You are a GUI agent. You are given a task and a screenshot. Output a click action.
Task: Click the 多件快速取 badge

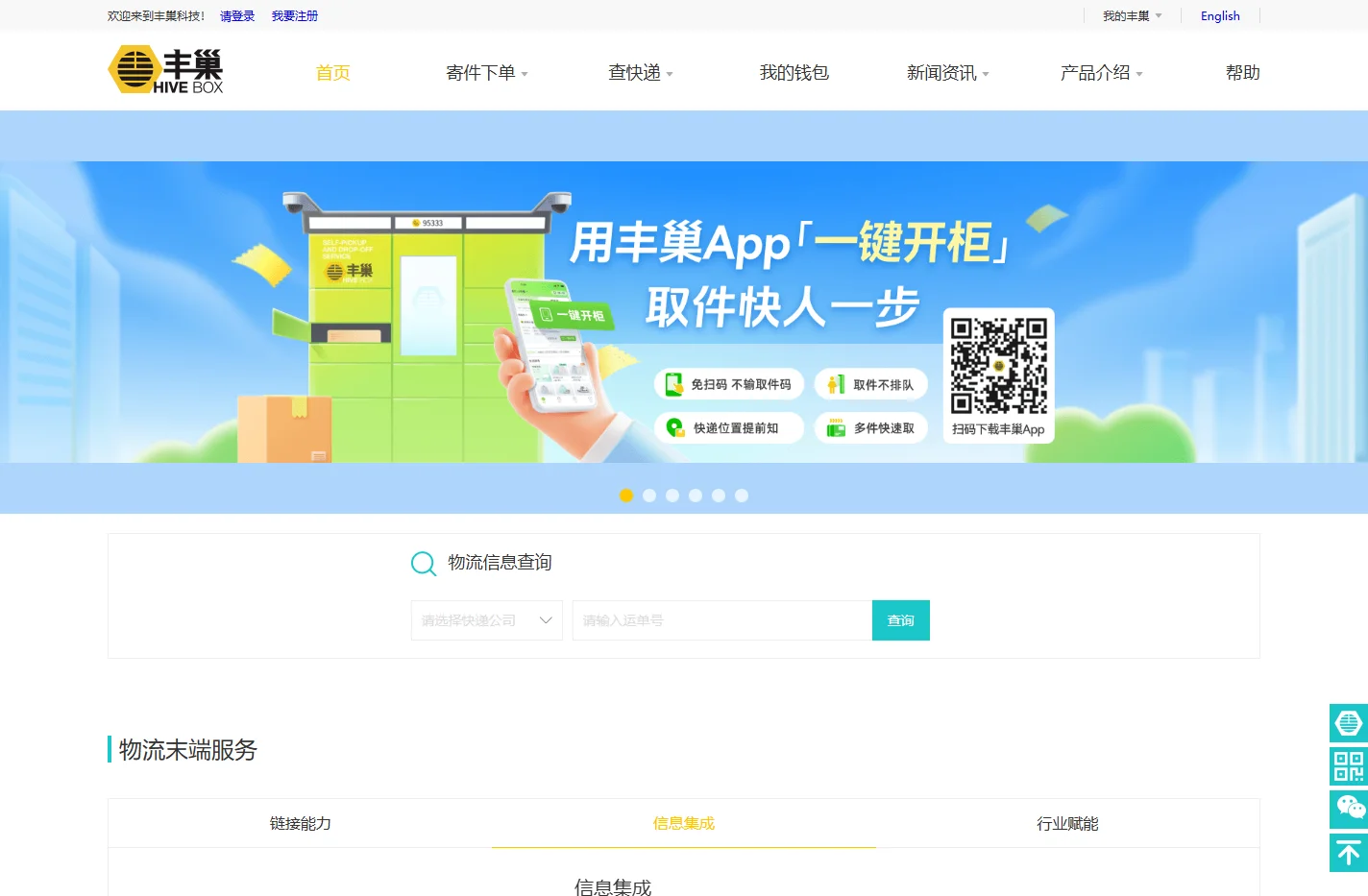point(871,427)
